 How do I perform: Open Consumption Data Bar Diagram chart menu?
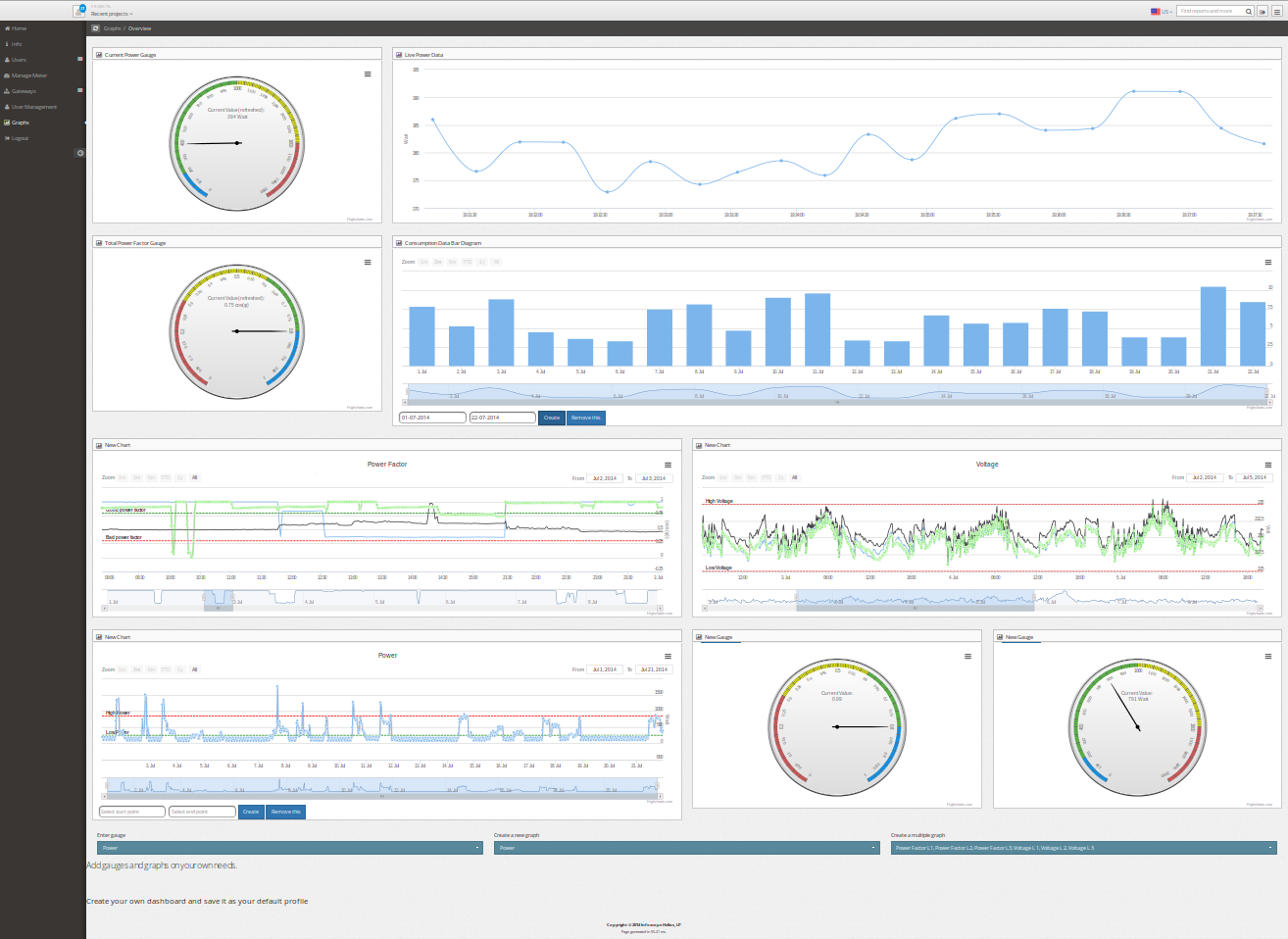1267,263
